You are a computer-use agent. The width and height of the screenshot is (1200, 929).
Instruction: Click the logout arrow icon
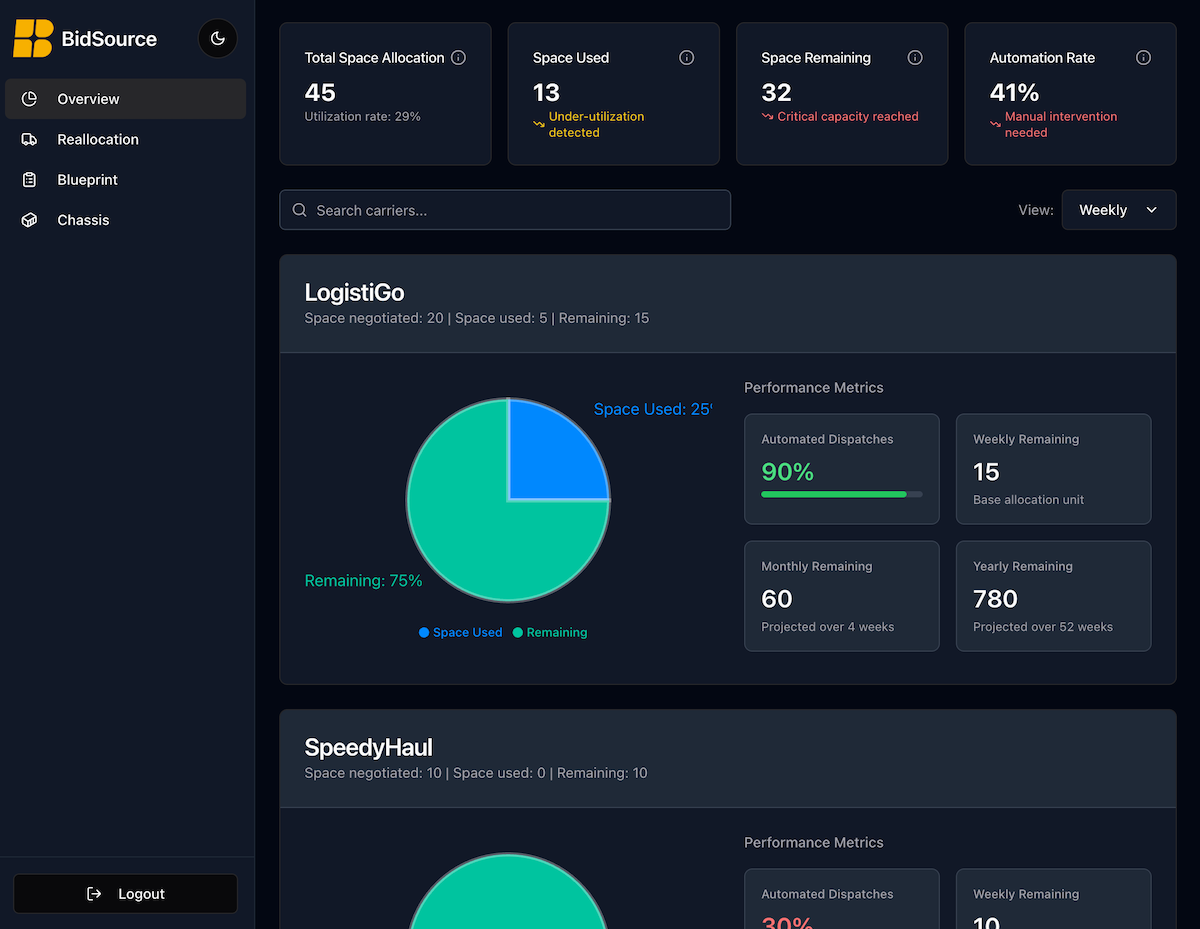tap(95, 894)
